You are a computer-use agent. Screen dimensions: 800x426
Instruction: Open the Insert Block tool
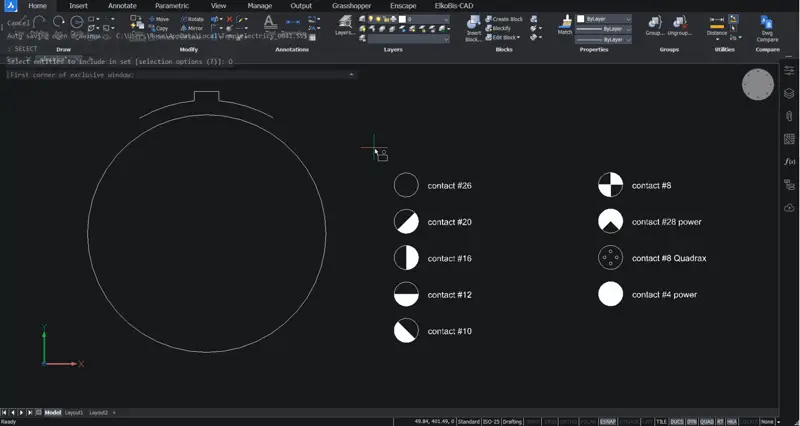473,29
